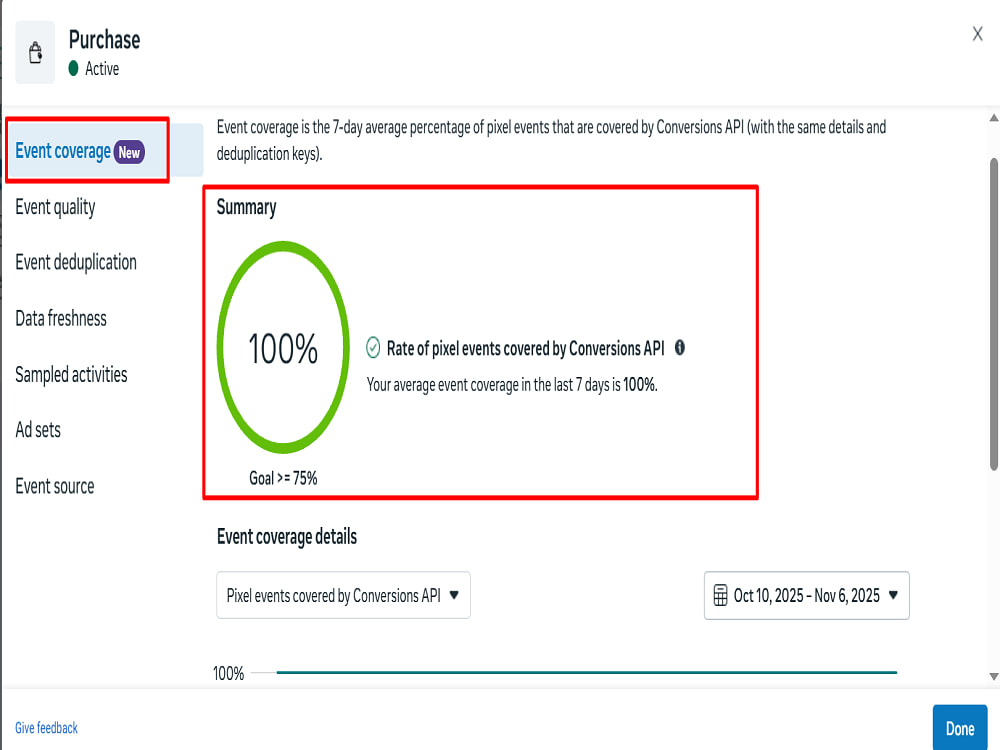
Task: Click the Done button
Action: click(x=960, y=728)
